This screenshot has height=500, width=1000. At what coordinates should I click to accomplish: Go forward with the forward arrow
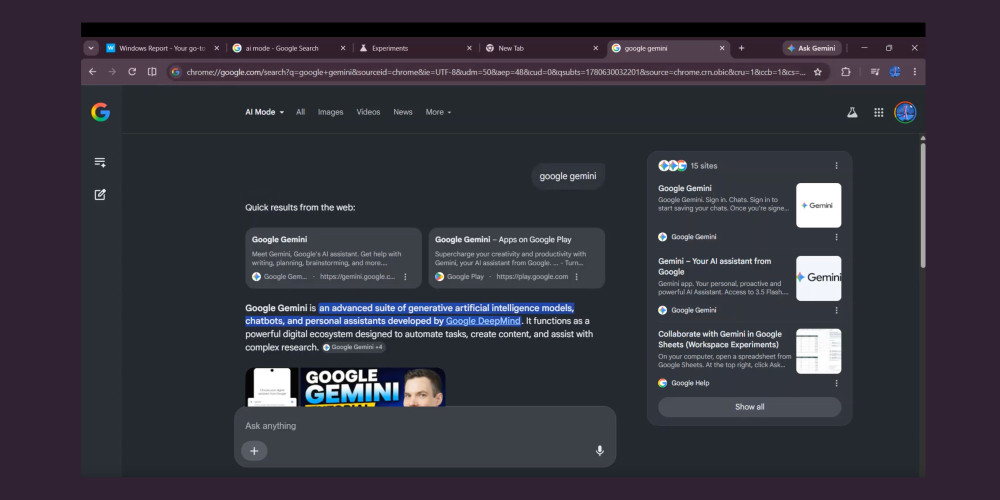click(112, 72)
